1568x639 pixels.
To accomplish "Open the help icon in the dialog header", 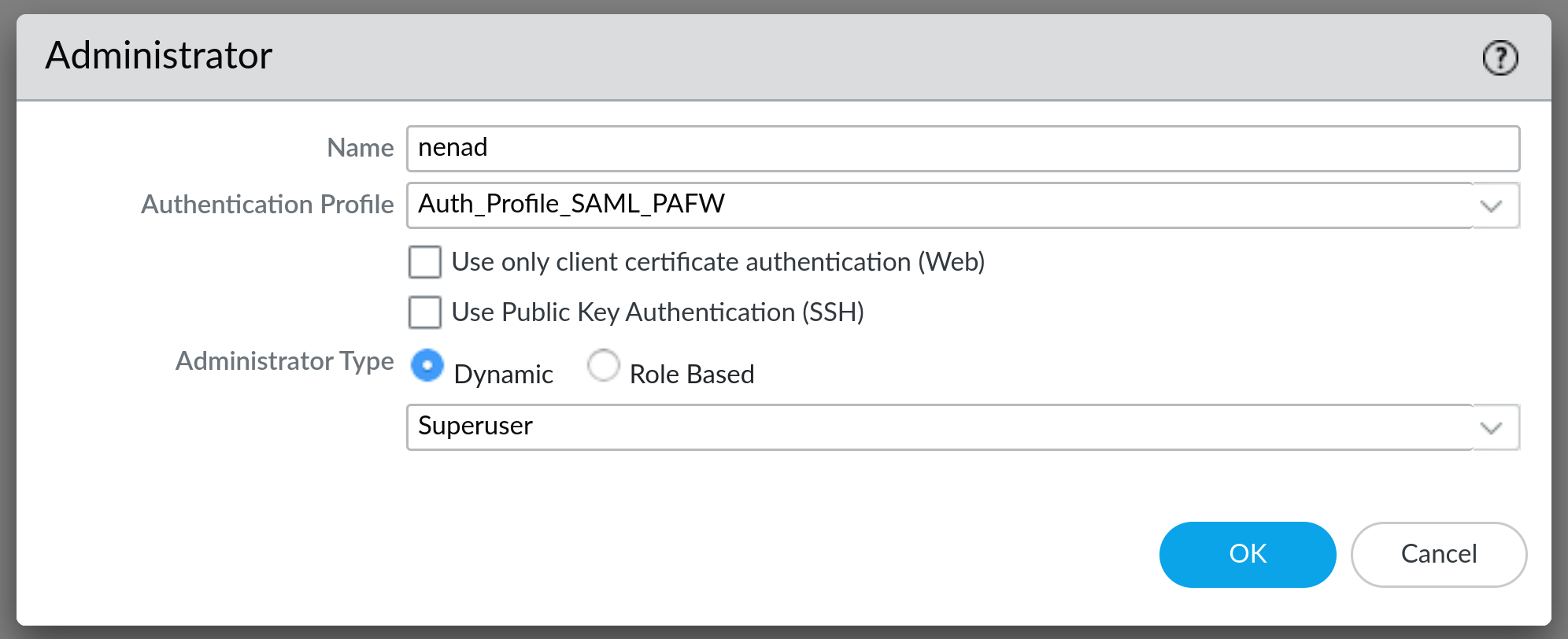I will point(1500,57).
